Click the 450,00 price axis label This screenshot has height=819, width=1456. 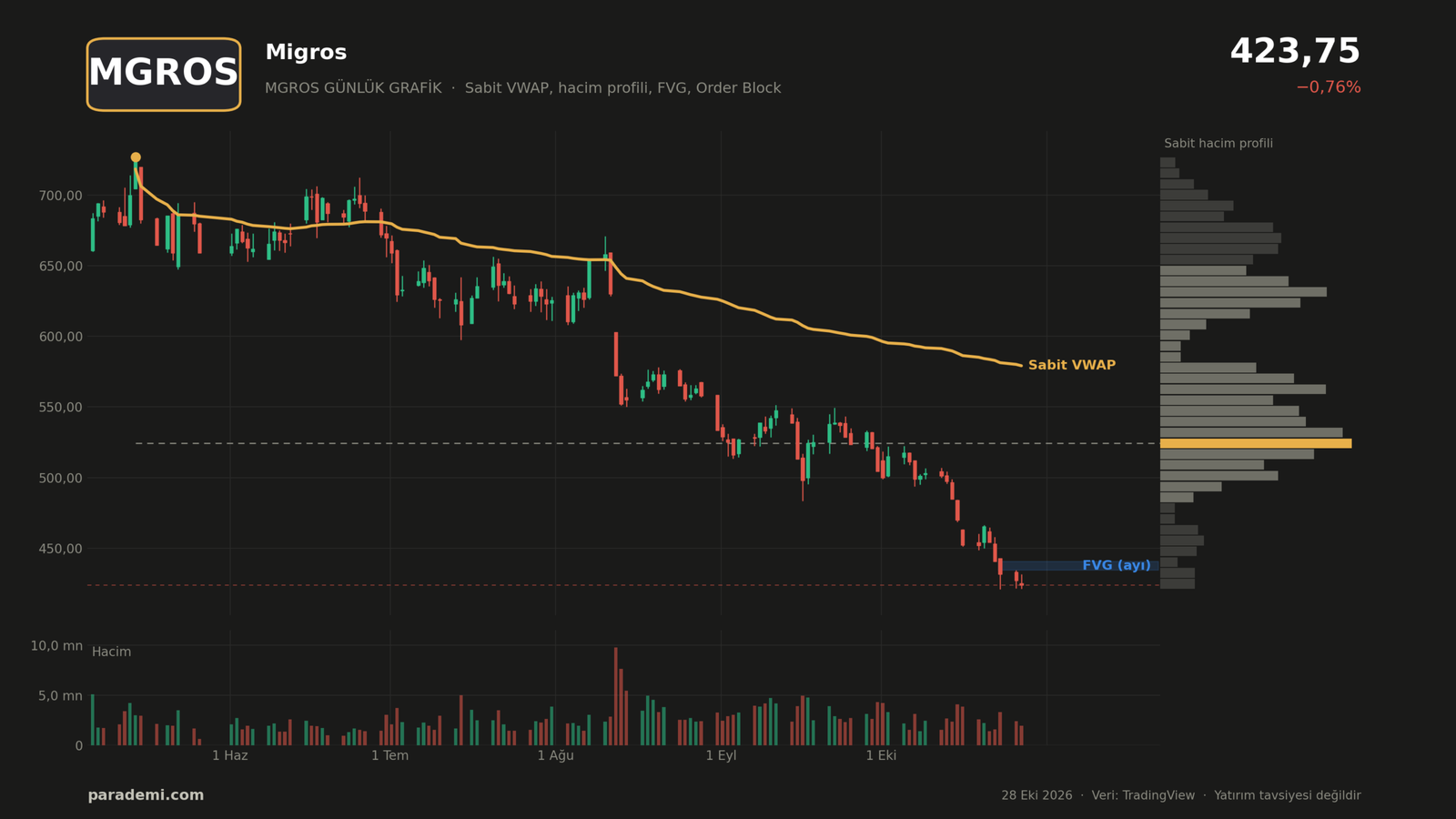point(60,549)
